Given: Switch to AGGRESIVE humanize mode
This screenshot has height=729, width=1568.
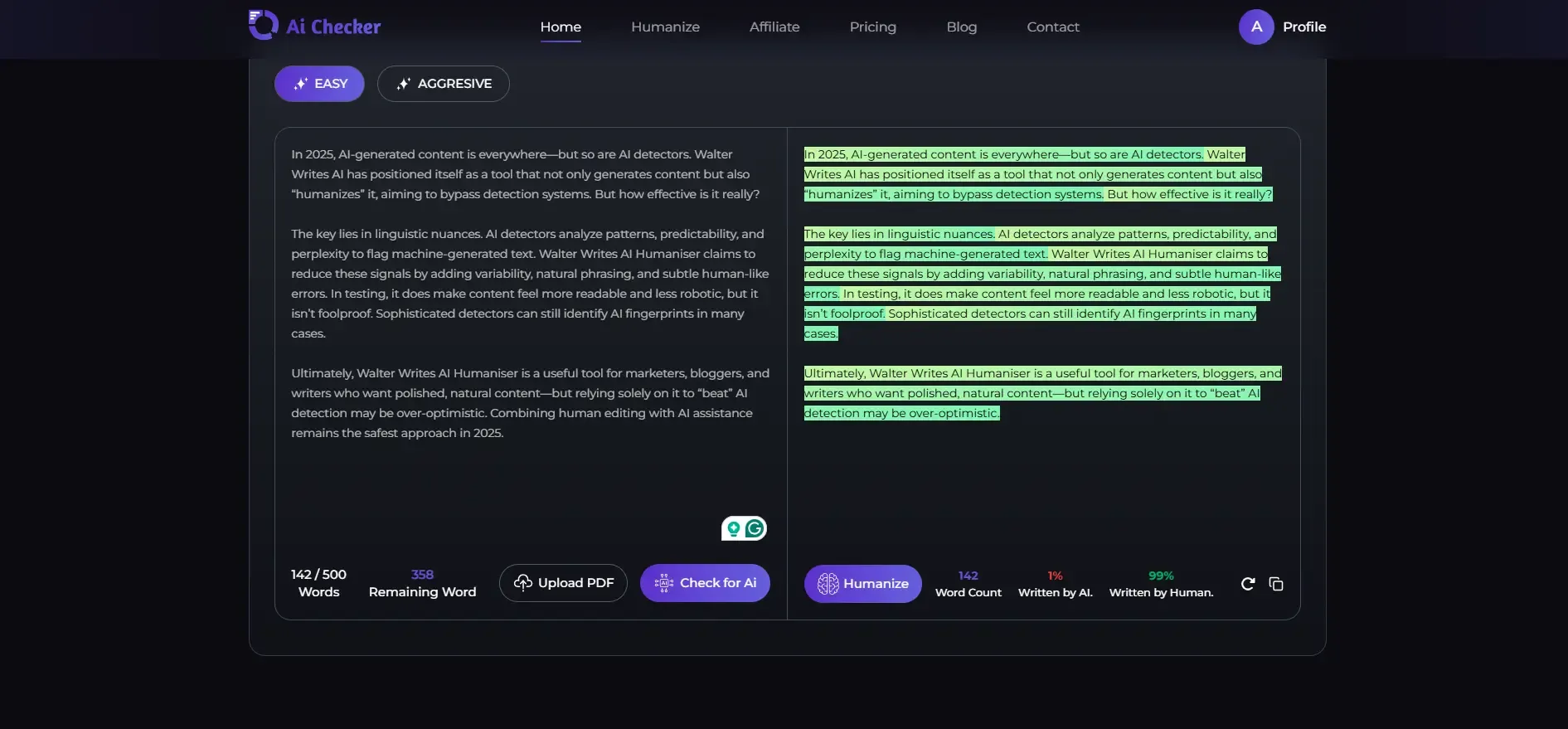Looking at the screenshot, I should tap(443, 84).
